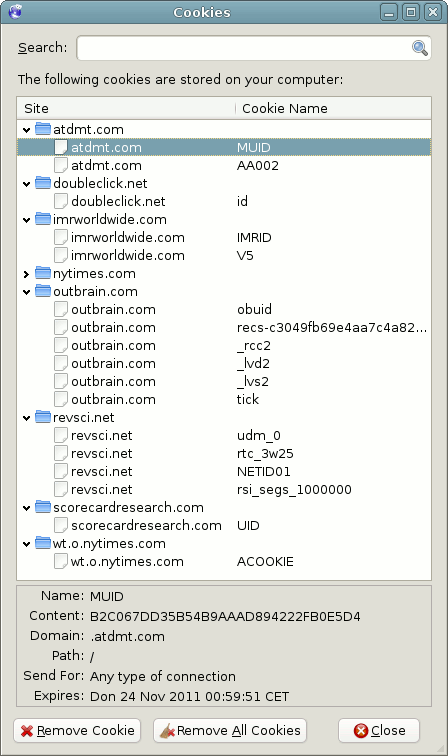
Task: Click the nytimes.com folder icon
Action: pyautogui.click(x=43, y=273)
